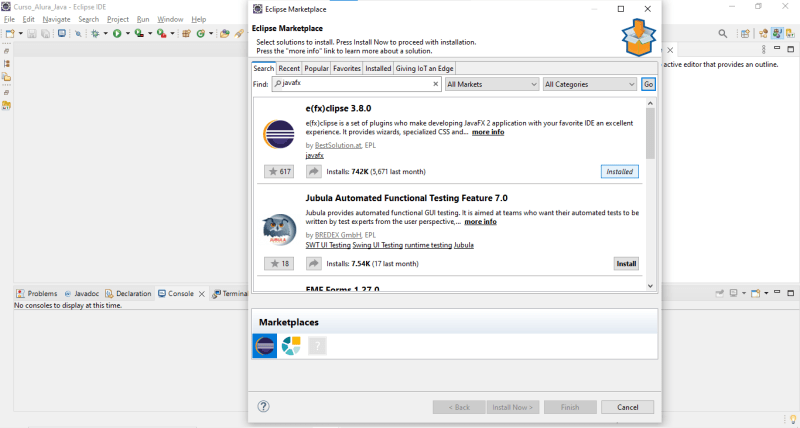This screenshot has height=428, width=800.
Task: Click the Debug bug icon
Action: coord(95,34)
